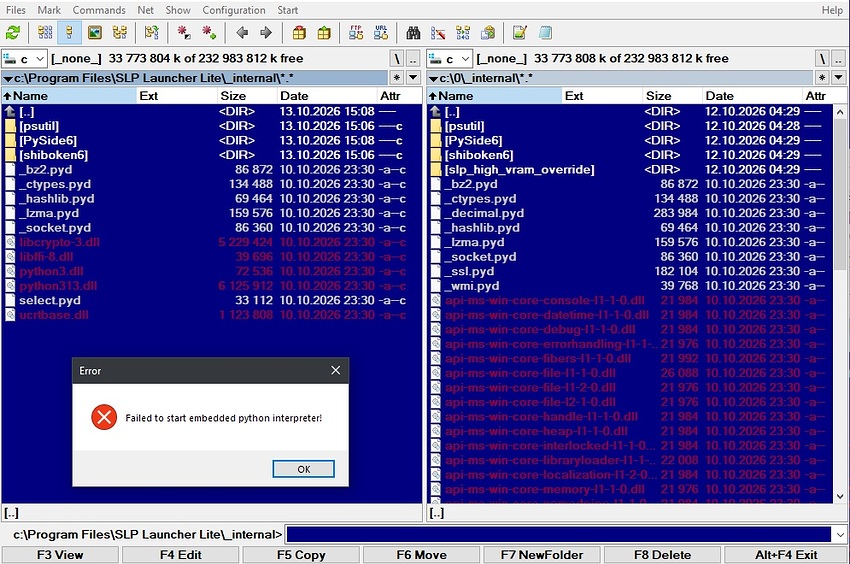Click the command line input field
Screen dimensions: 850x564
[558, 535]
